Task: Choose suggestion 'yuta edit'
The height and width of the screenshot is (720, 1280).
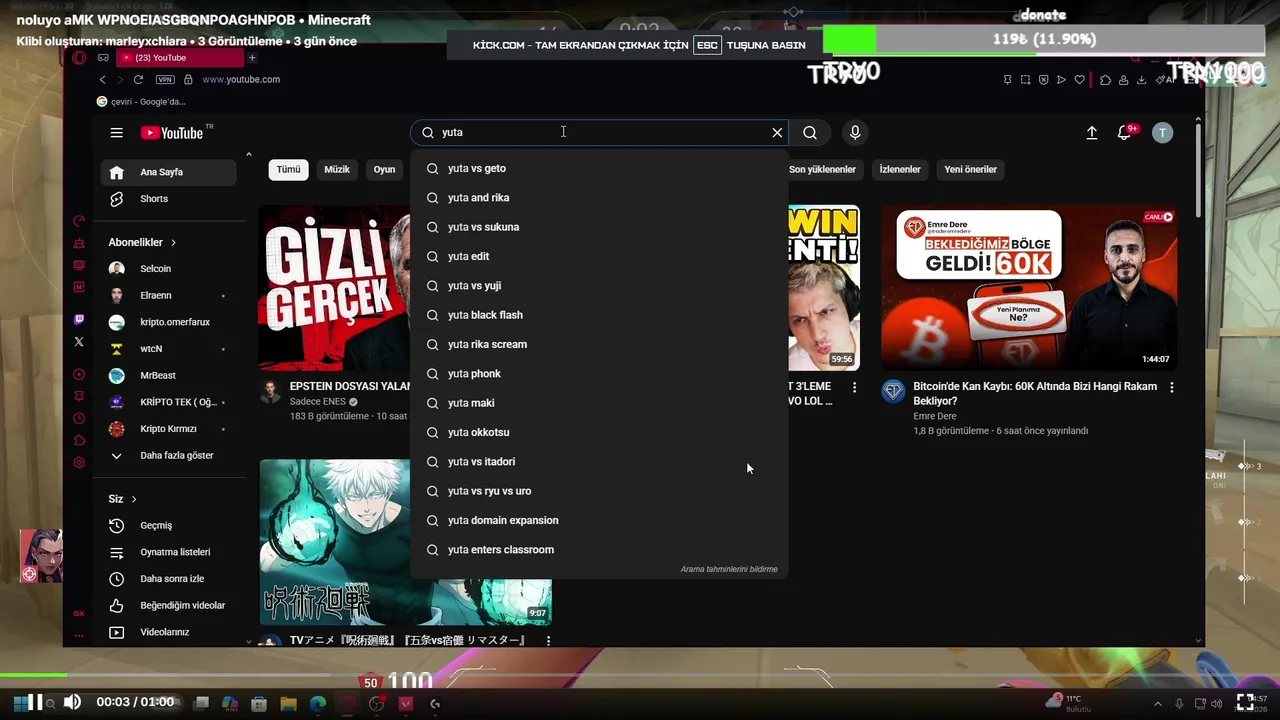Action: 599,257
